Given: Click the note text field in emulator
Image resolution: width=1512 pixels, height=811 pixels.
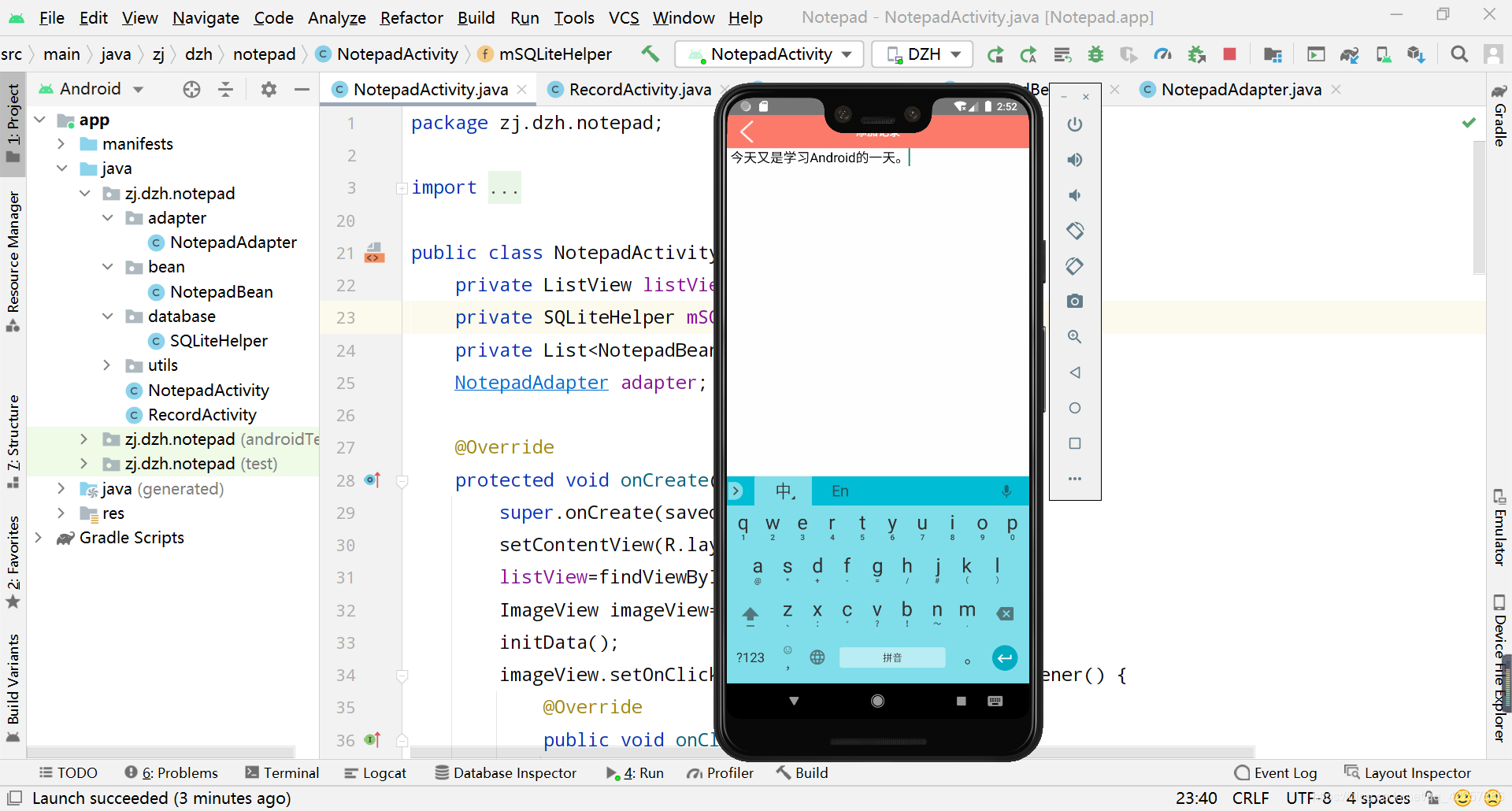Looking at the screenshot, I should point(878,311).
